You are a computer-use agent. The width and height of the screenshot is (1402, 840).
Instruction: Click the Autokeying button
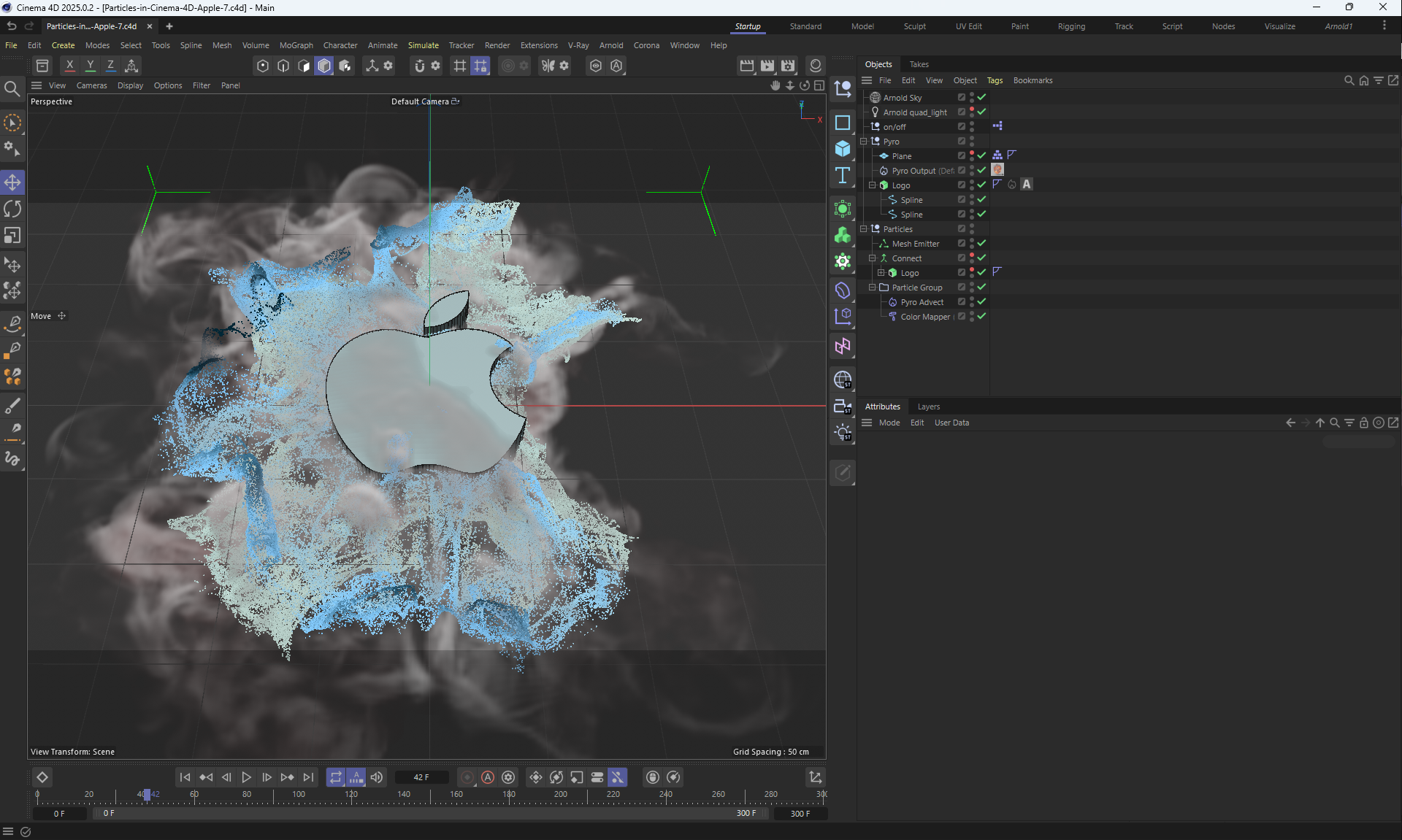coord(488,777)
